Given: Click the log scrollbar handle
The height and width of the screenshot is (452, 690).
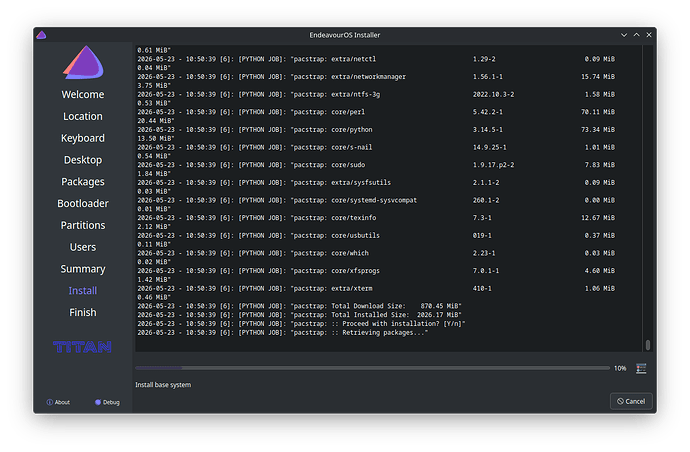Looking at the screenshot, I should [x=648, y=345].
